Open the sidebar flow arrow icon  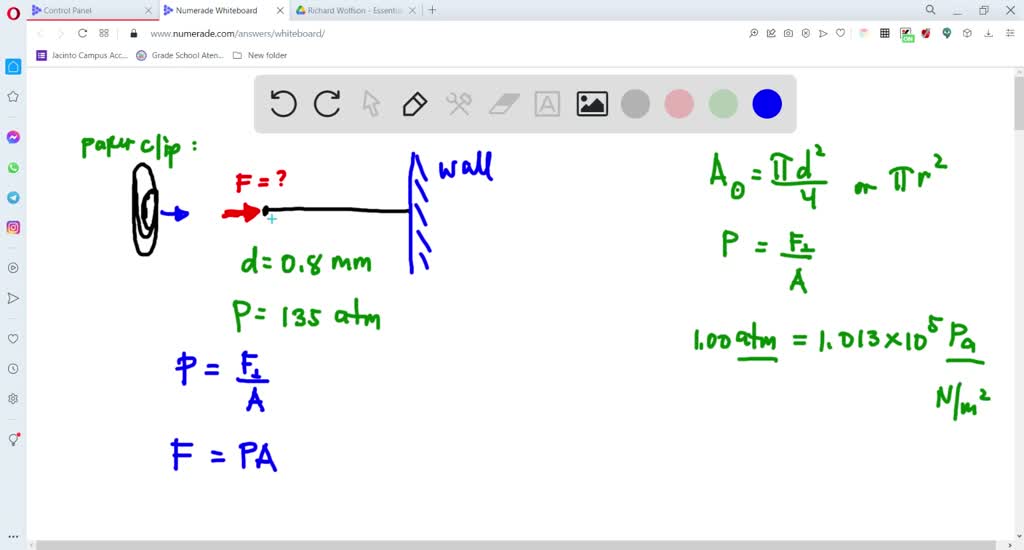click(13, 299)
